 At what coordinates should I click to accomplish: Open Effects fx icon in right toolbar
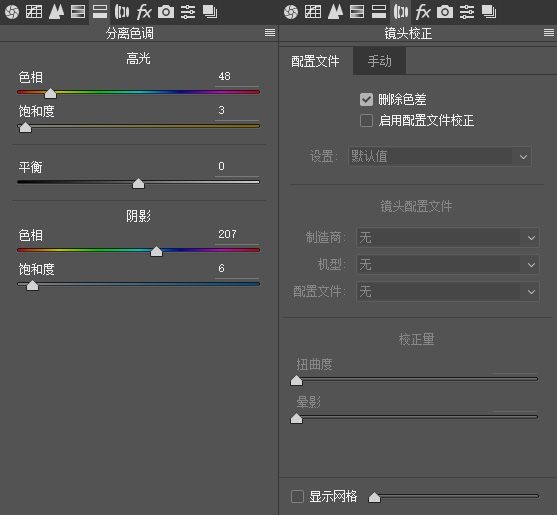pos(423,12)
